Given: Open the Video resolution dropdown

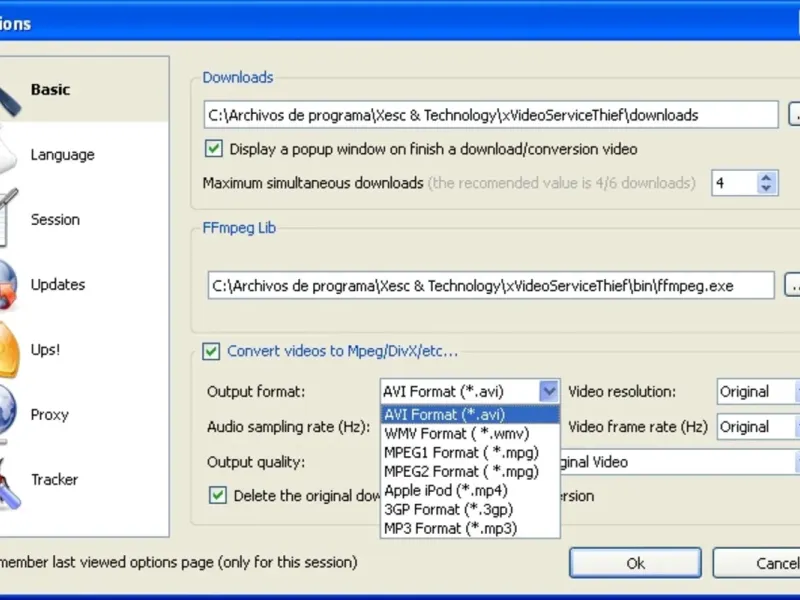Looking at the screenshot, I should coord(758,391).
